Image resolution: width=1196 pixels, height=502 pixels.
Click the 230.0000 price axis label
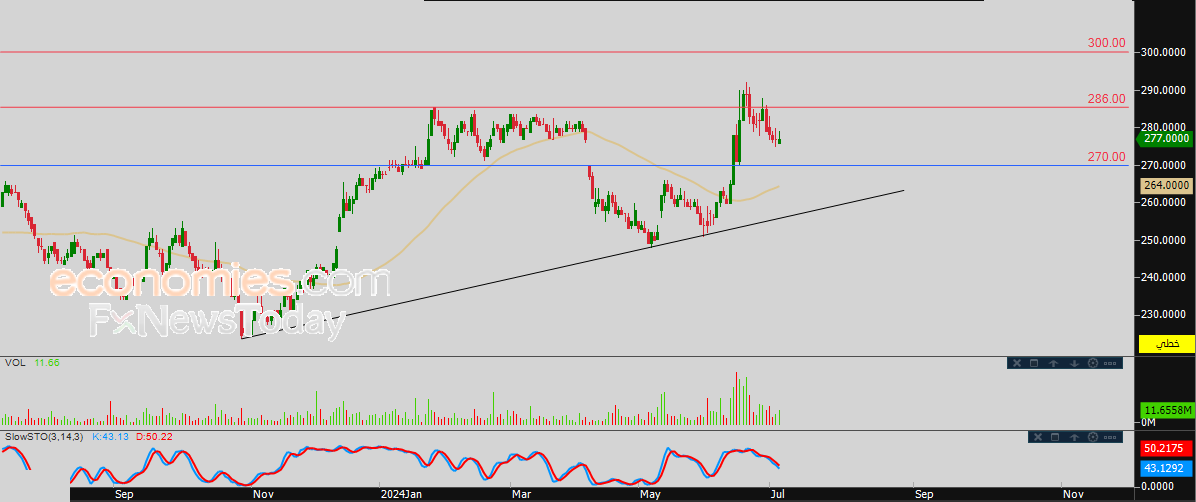(x=1164, y=314)
